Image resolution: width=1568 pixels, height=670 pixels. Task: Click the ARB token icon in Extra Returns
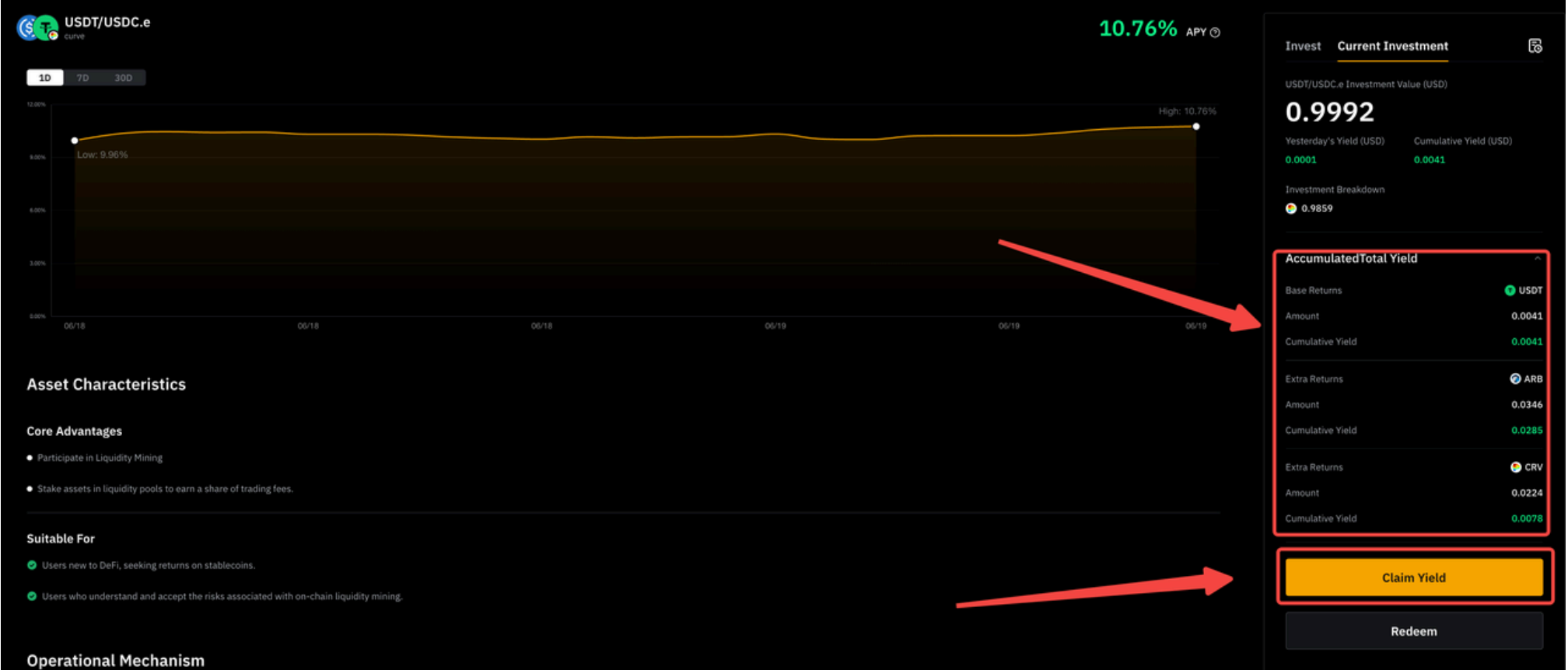(1515, 379)
